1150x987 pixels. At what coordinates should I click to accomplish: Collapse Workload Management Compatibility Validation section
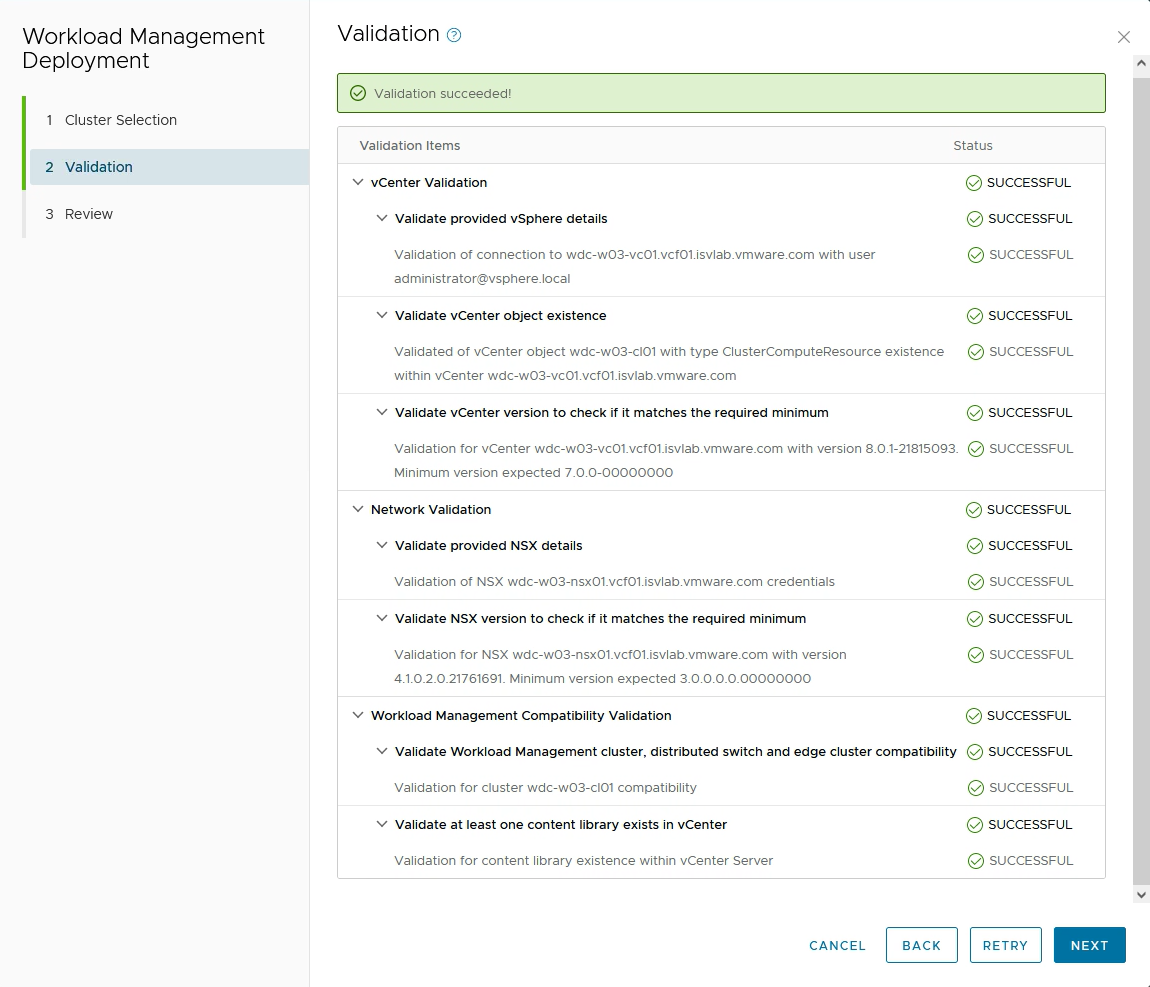pos(358,715)
